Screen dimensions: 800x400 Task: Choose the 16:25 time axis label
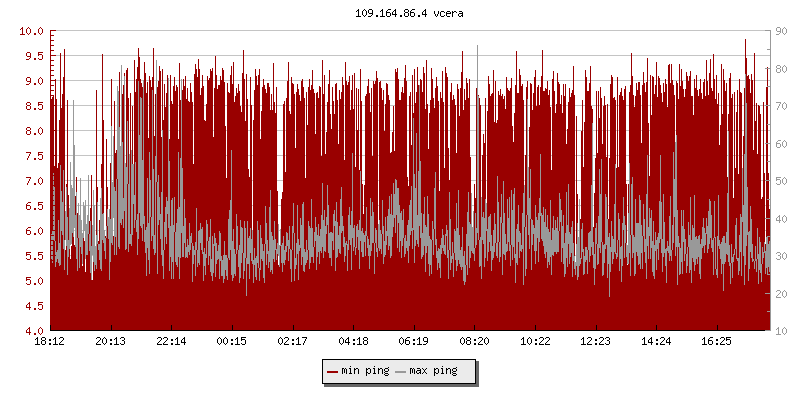pos(716,342)
